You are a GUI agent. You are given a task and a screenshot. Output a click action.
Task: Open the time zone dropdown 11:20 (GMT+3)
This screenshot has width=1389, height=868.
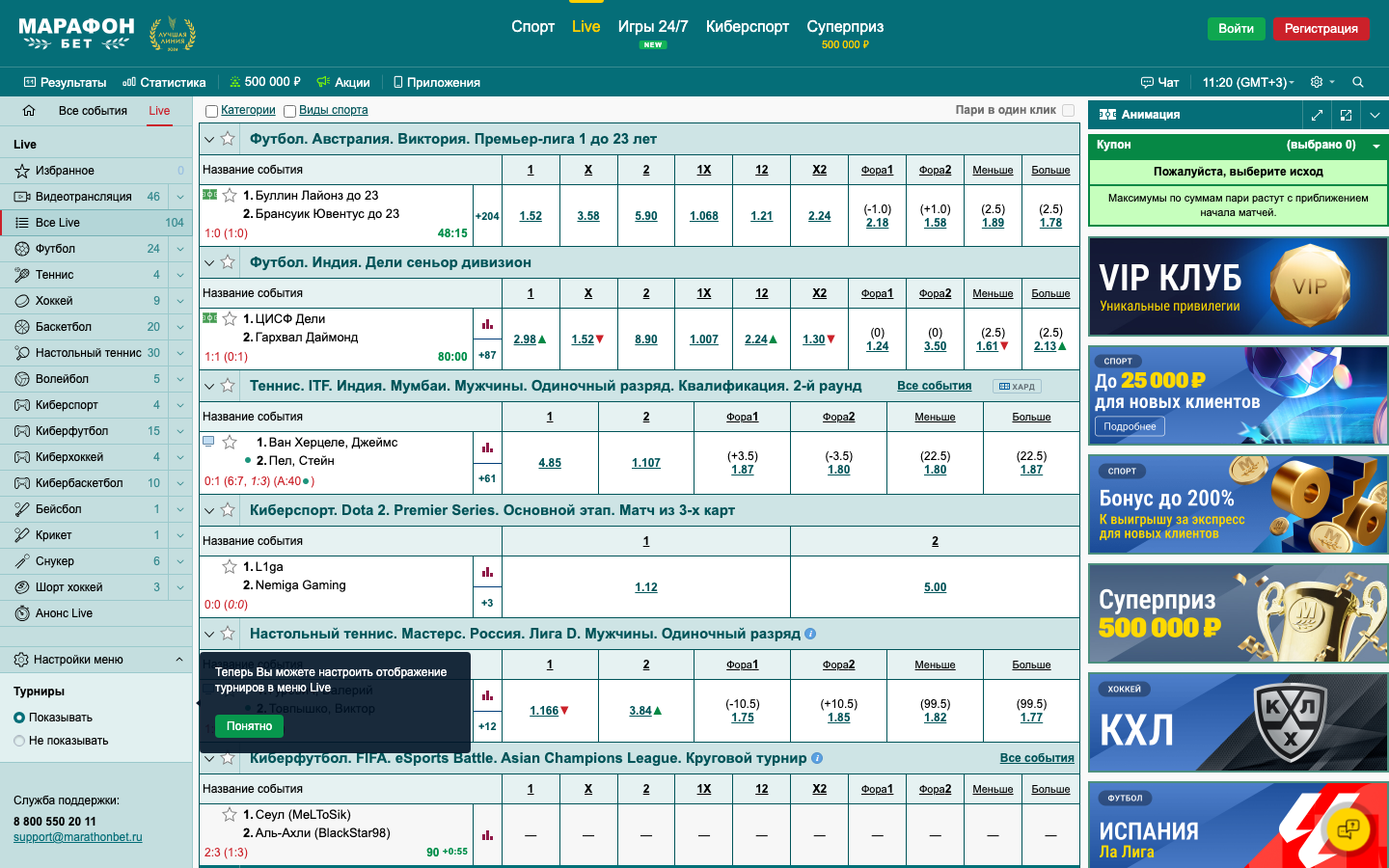[x=1247, y=82]
